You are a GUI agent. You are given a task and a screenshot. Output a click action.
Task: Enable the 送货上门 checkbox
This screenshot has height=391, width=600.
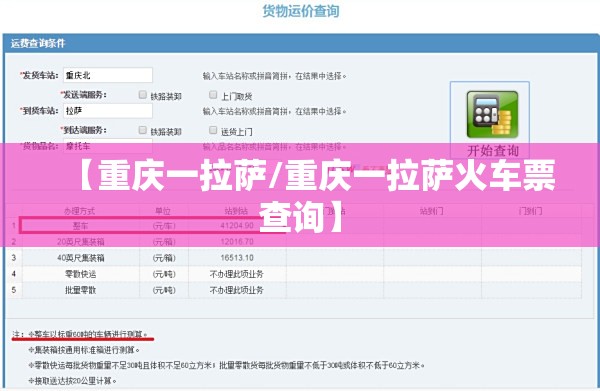point(213,130)
